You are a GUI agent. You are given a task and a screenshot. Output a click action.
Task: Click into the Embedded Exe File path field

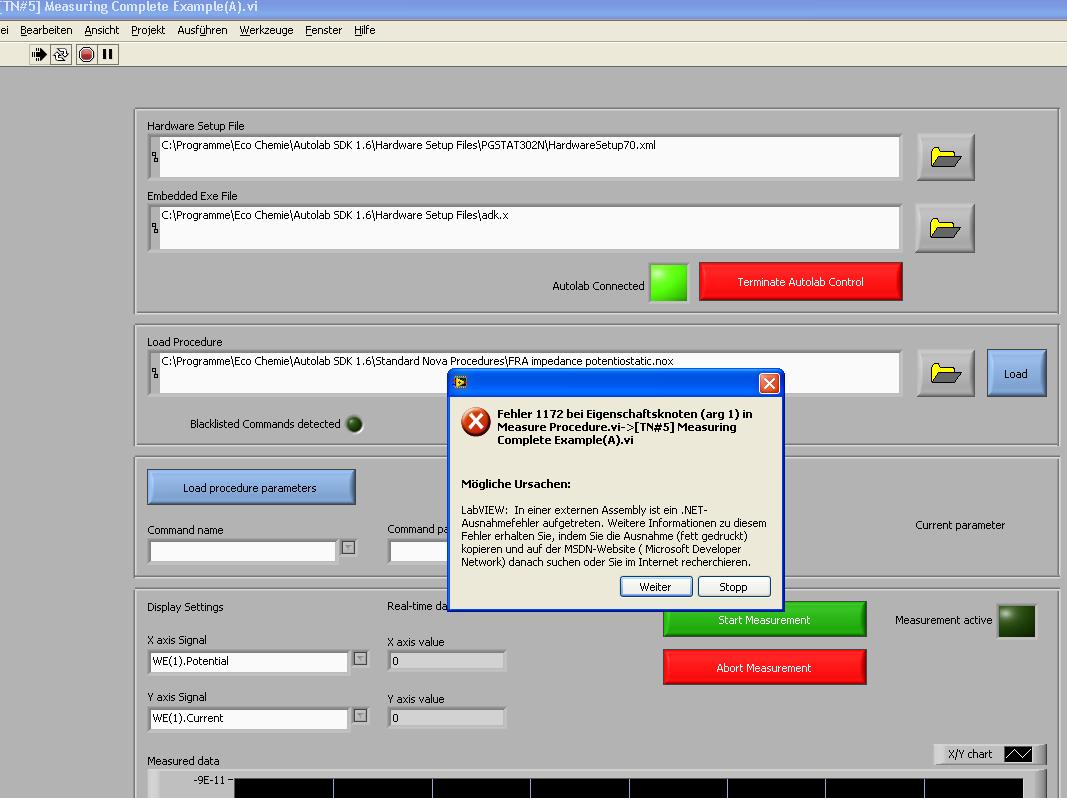click(x=529, y=228)
